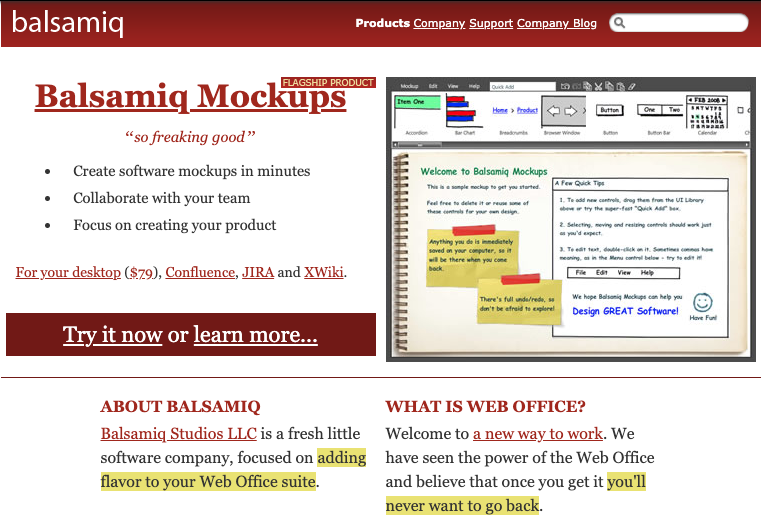This screenshot has height=522, width=761.
Task: Click the duplicate icon left of the scissors
Action: click(x=587, y=86)
